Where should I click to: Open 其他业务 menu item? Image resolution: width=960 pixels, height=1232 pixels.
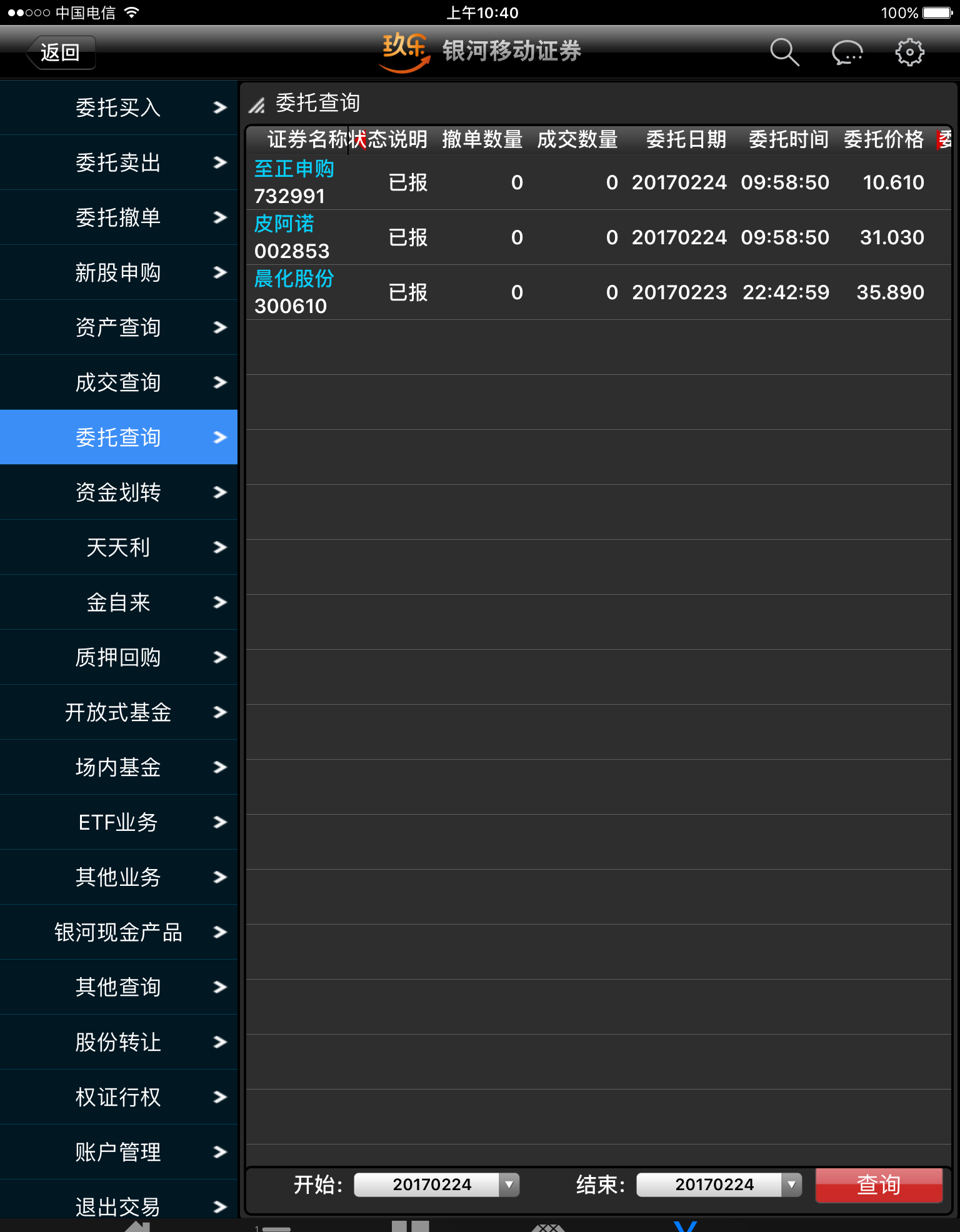click(119, 877)
